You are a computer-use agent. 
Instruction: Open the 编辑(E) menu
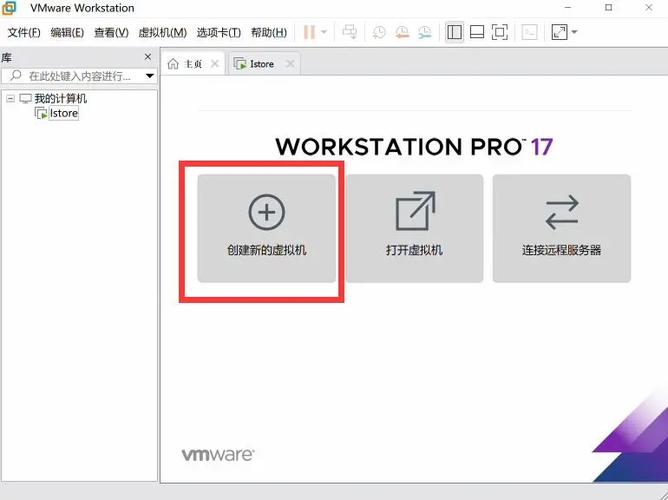click(x=67, y=32)
